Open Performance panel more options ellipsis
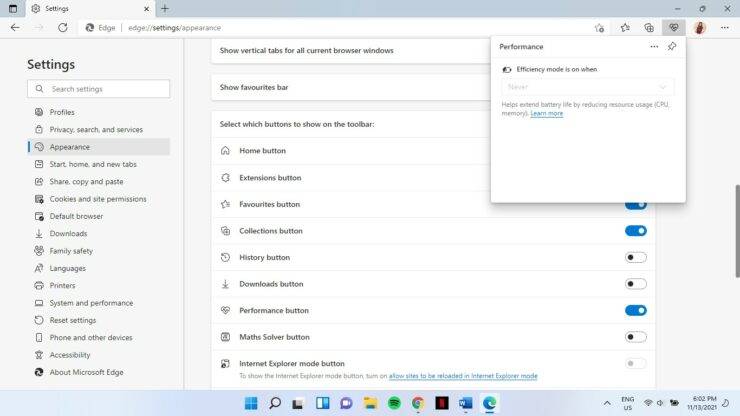The width and height of the screenshot is (740, 416). point(654,46)
